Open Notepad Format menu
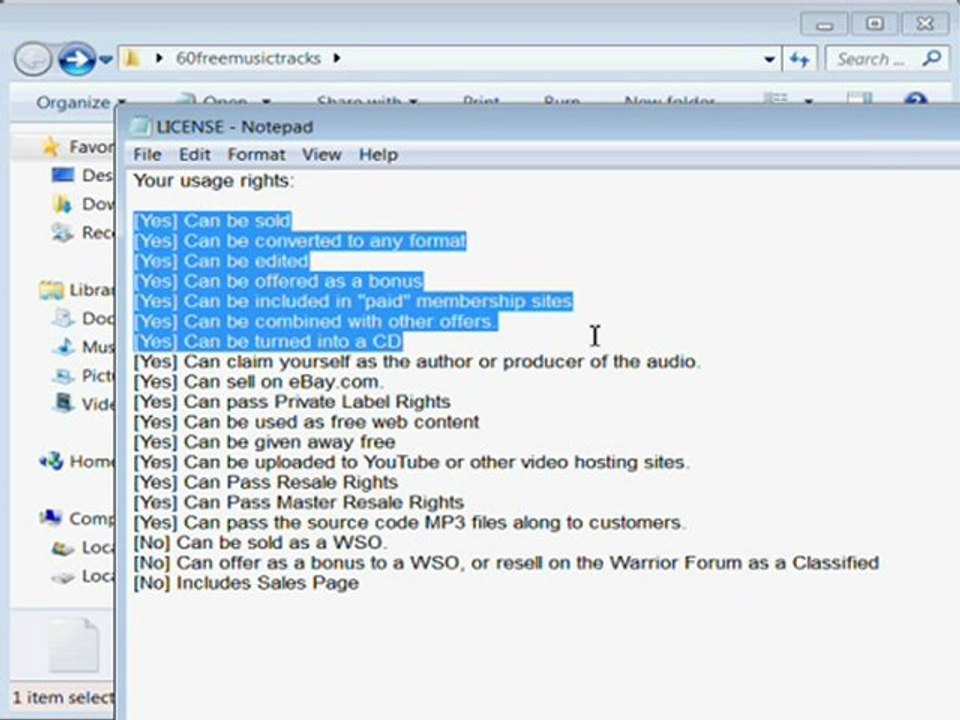Viewport: 960px width, 720px height. tap(256, 154)
